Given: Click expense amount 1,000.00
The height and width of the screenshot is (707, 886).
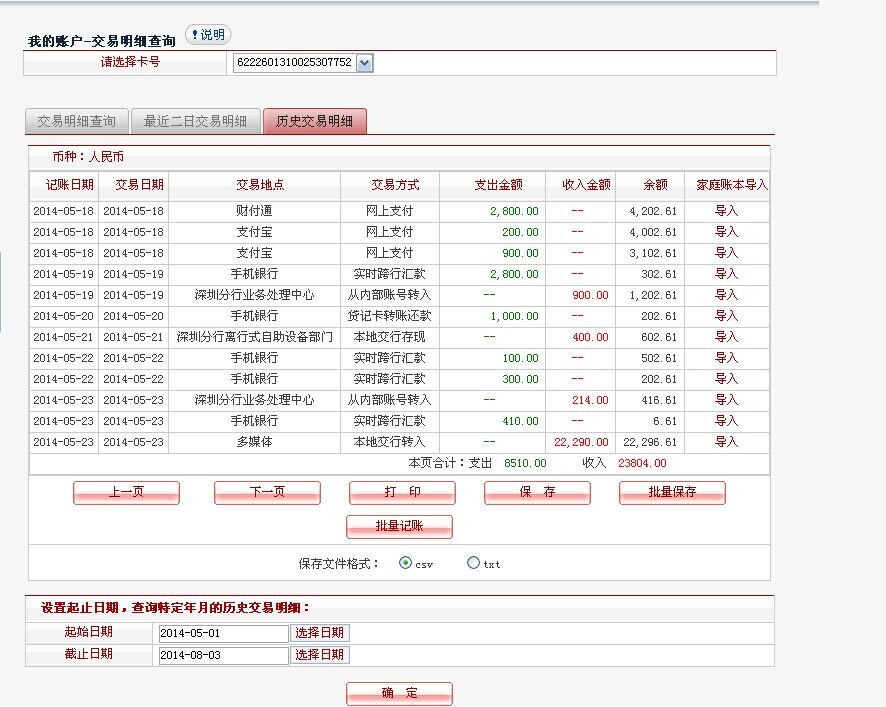Looking at the screenshot, I should 514,316.
